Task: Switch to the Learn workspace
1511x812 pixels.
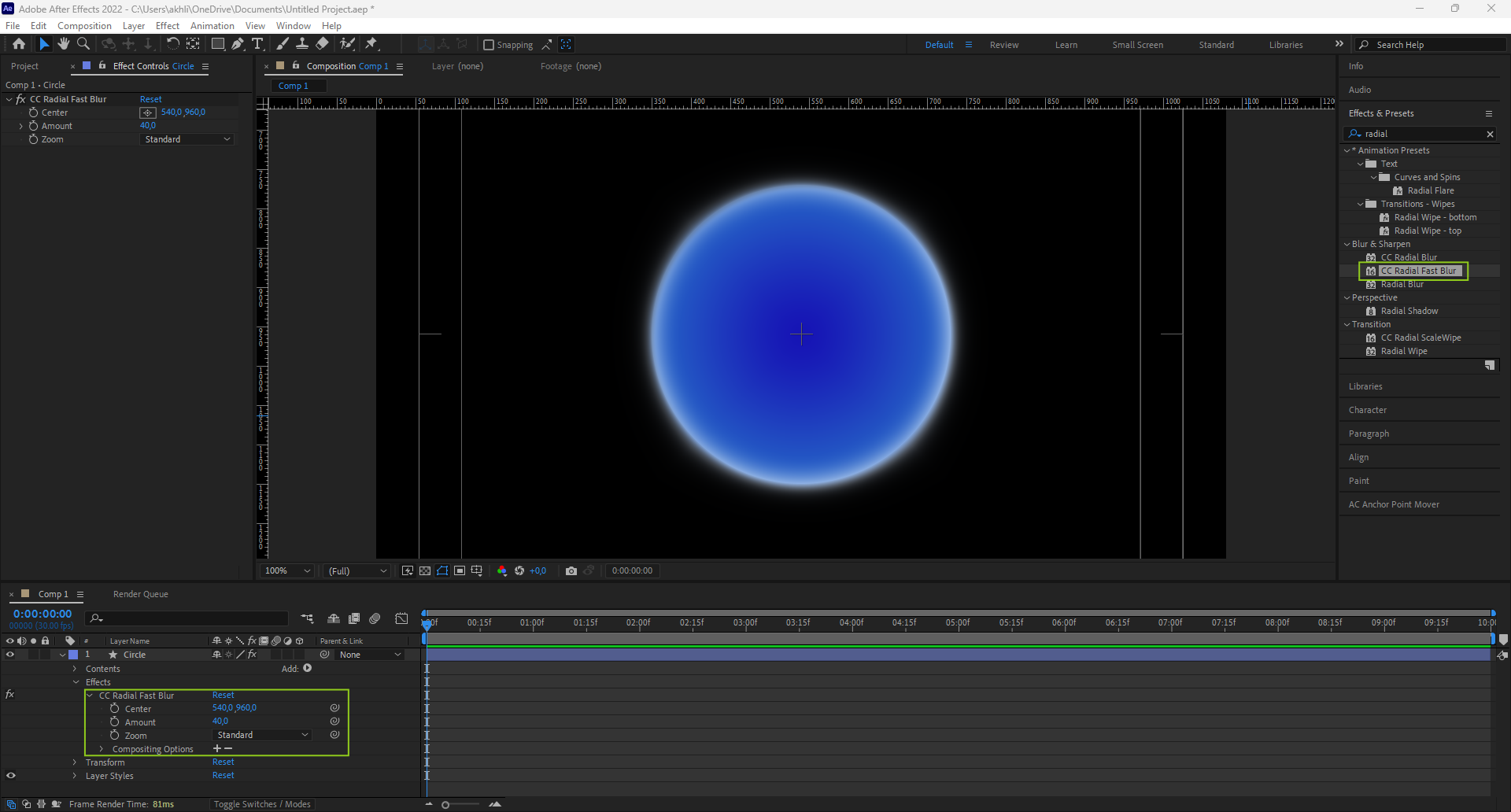Action: 1066,45
